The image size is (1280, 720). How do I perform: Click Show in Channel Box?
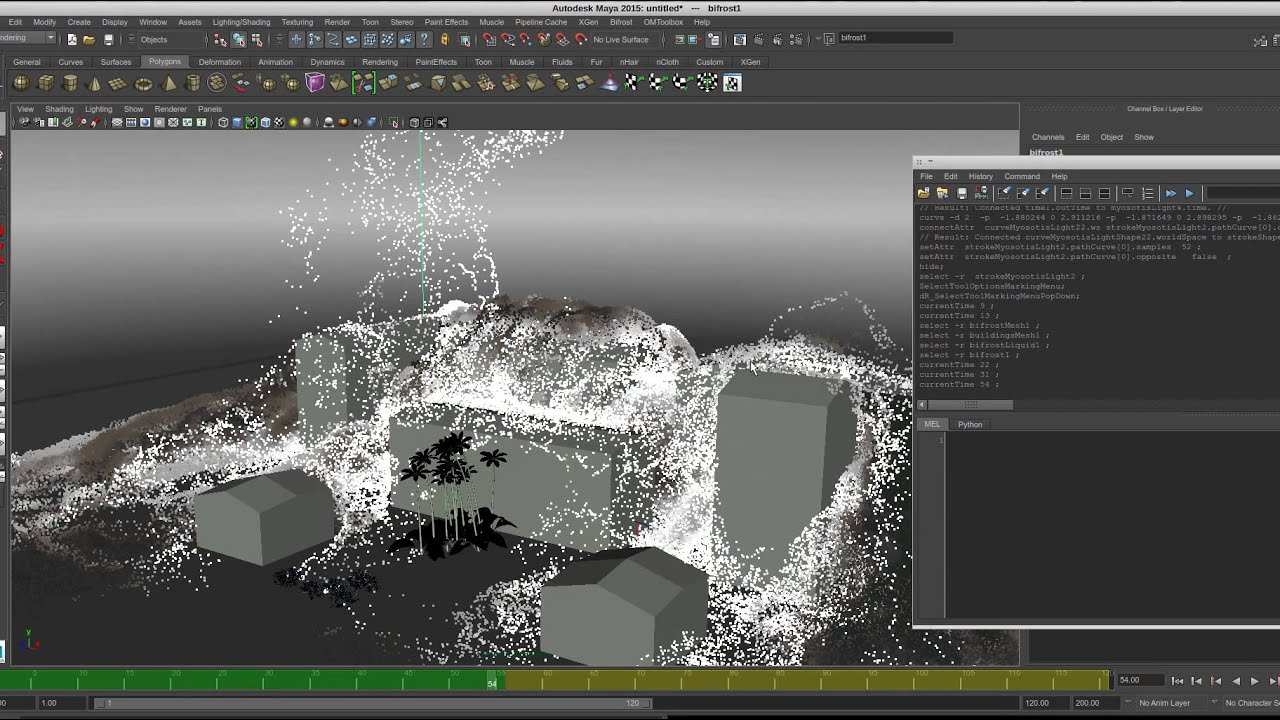1144,137
